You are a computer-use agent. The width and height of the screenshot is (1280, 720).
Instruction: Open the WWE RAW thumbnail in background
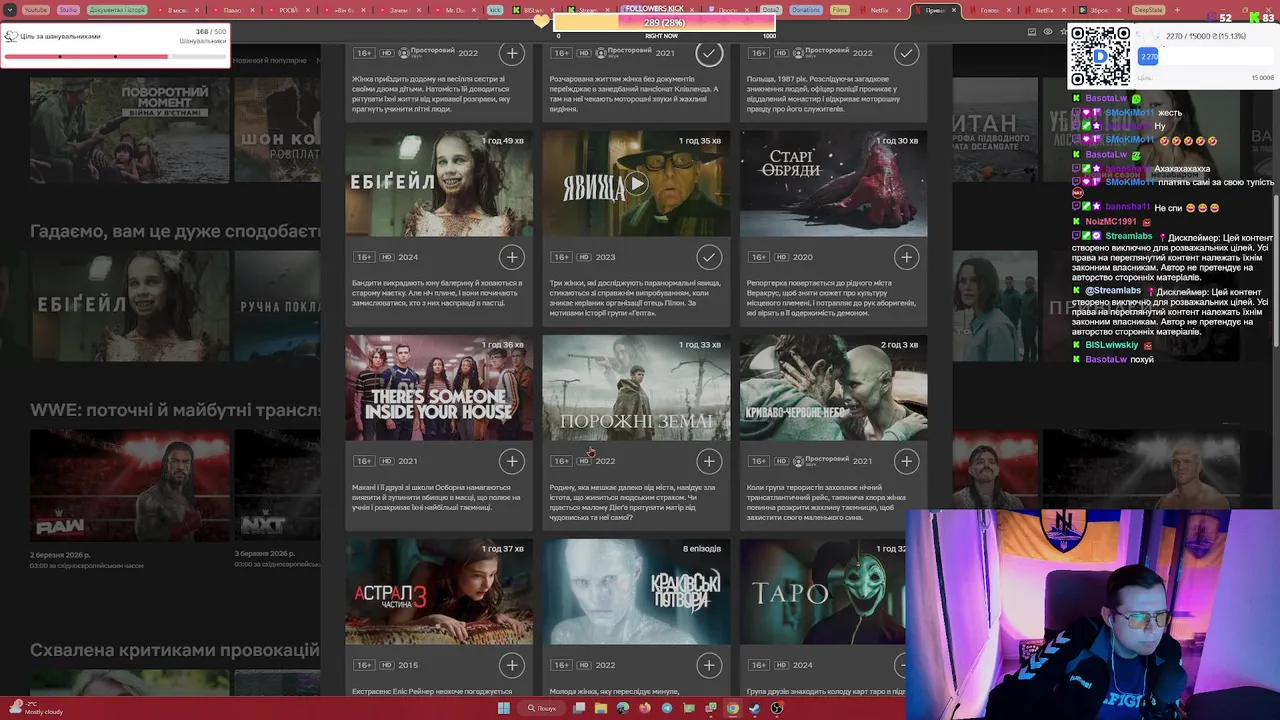coord(129,486)
